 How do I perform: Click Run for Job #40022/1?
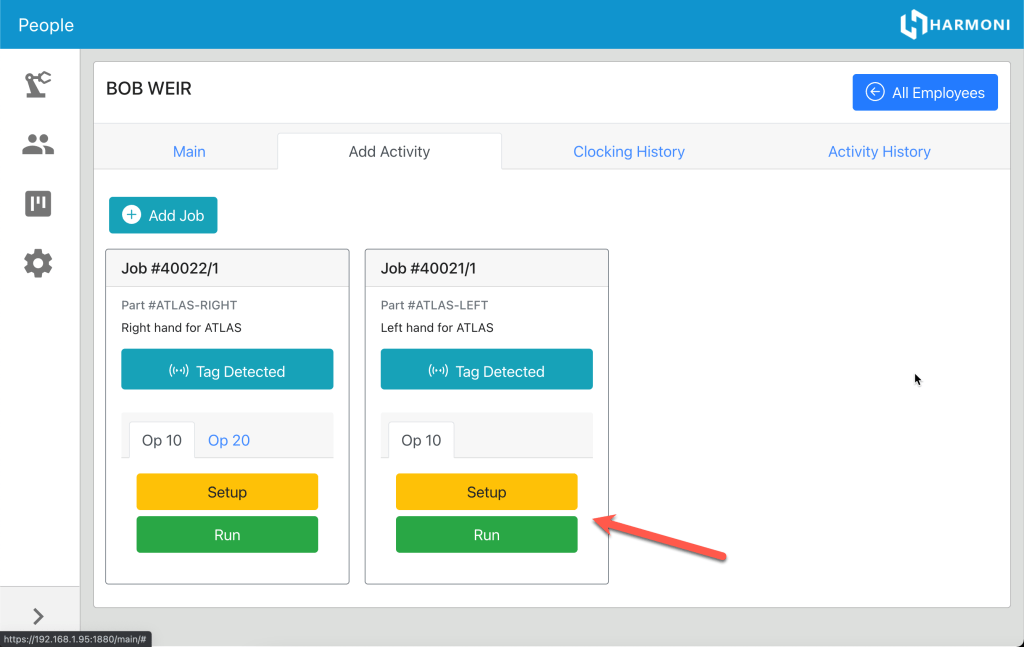(x=227, y=535)
